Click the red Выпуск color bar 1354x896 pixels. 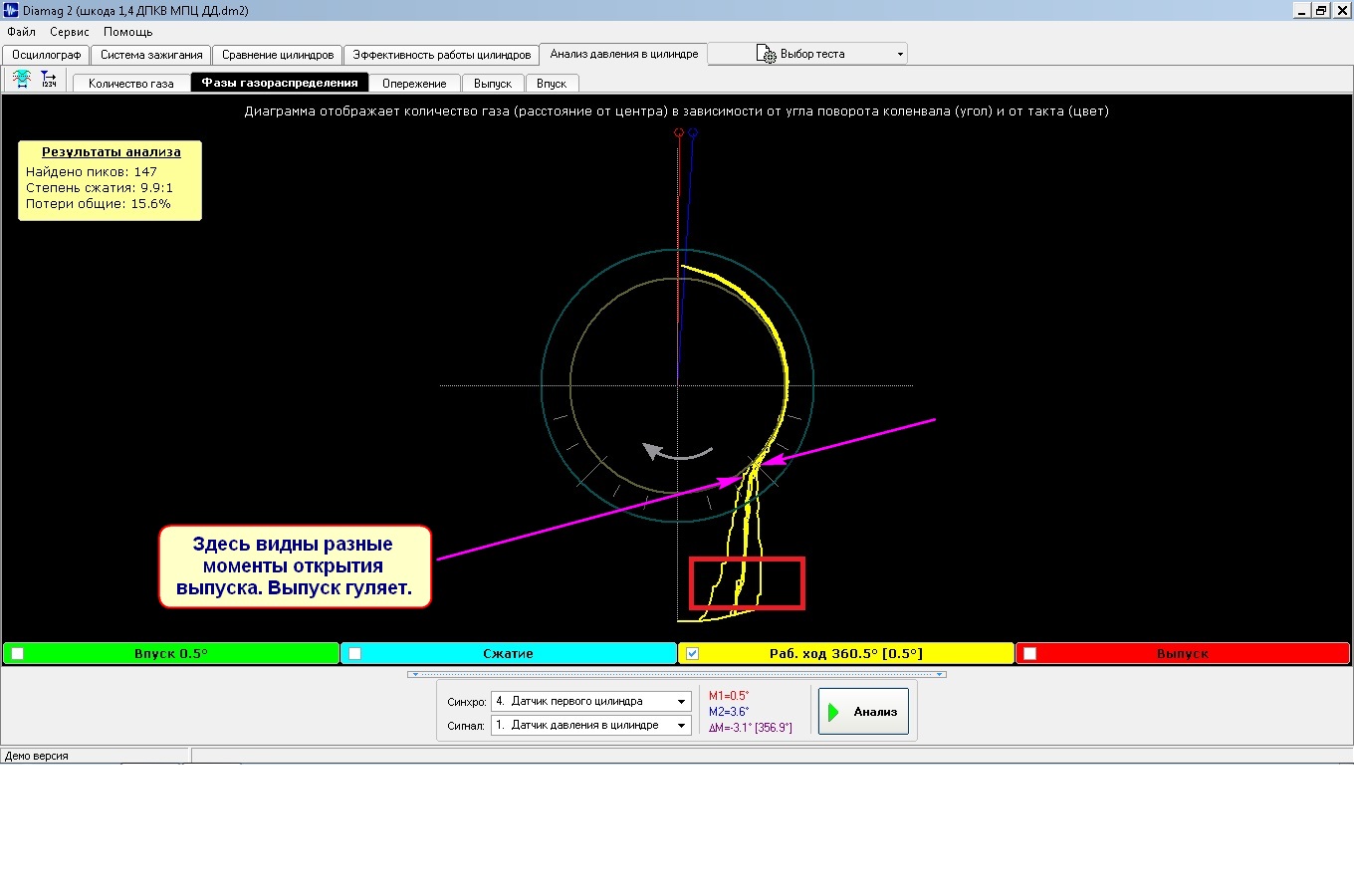click(x=1183, y=654)
